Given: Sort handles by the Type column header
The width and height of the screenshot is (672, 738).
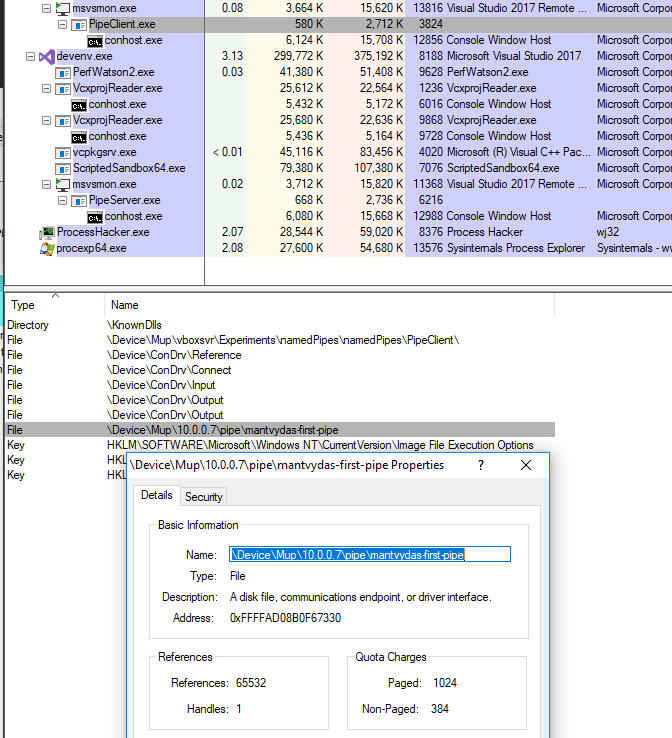Looking at the screenshot, I should click(22, 305).
